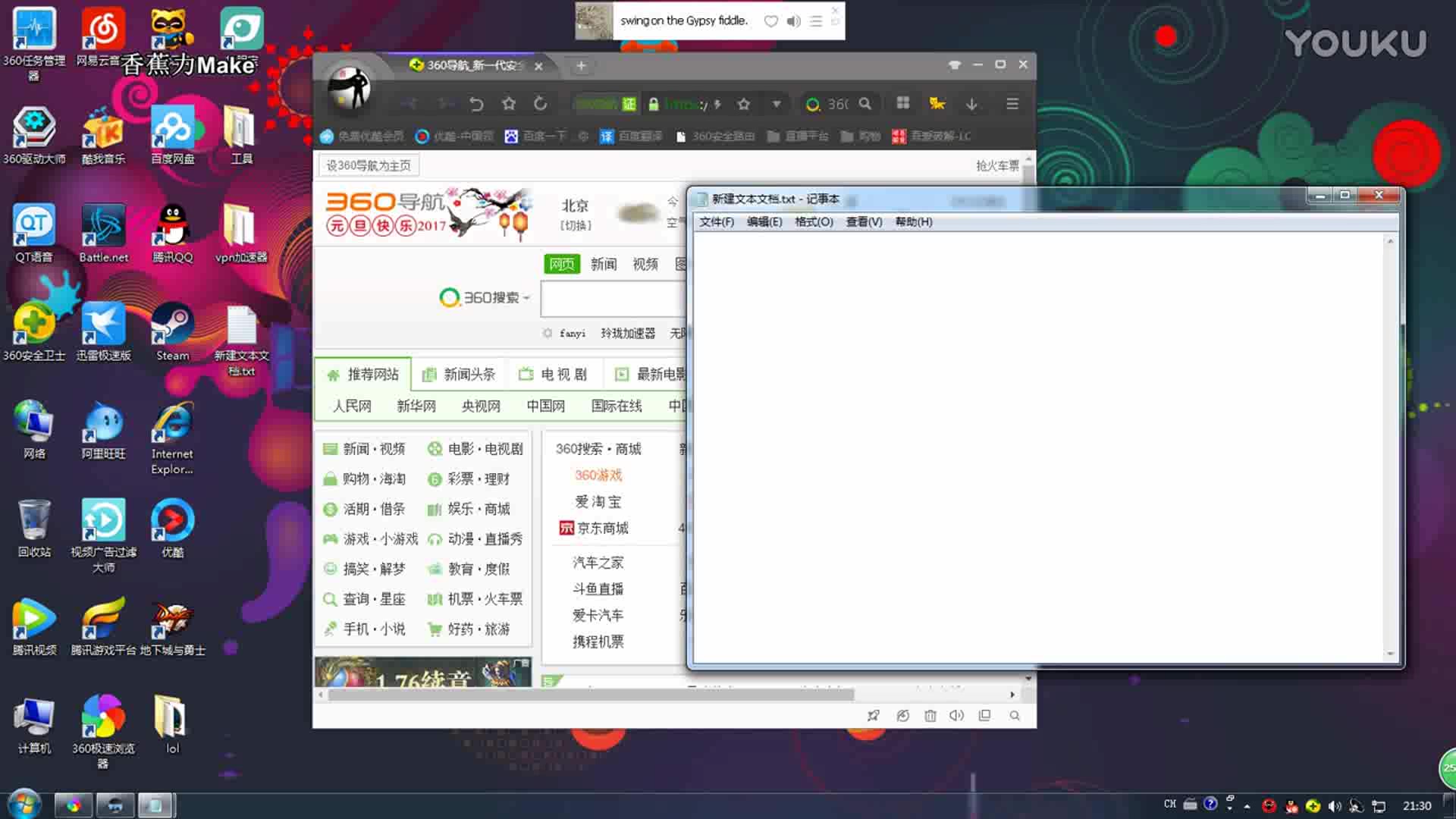
Task: Open the browser extensions grid icon
Action: pos(902,103)
